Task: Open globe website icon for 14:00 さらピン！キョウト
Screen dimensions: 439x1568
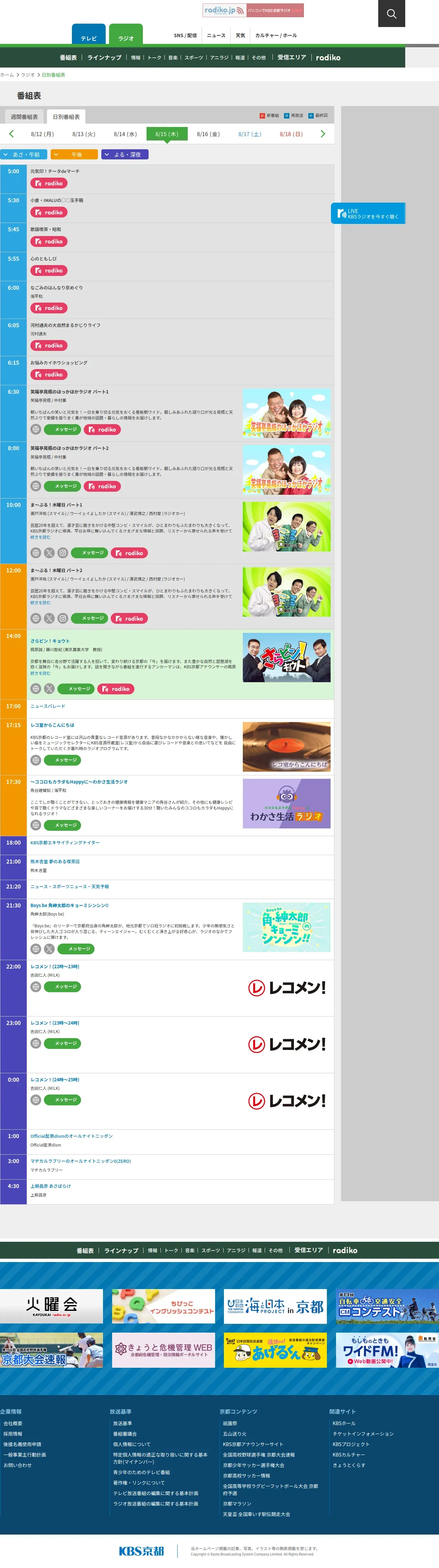Action: tap(36, 689)
